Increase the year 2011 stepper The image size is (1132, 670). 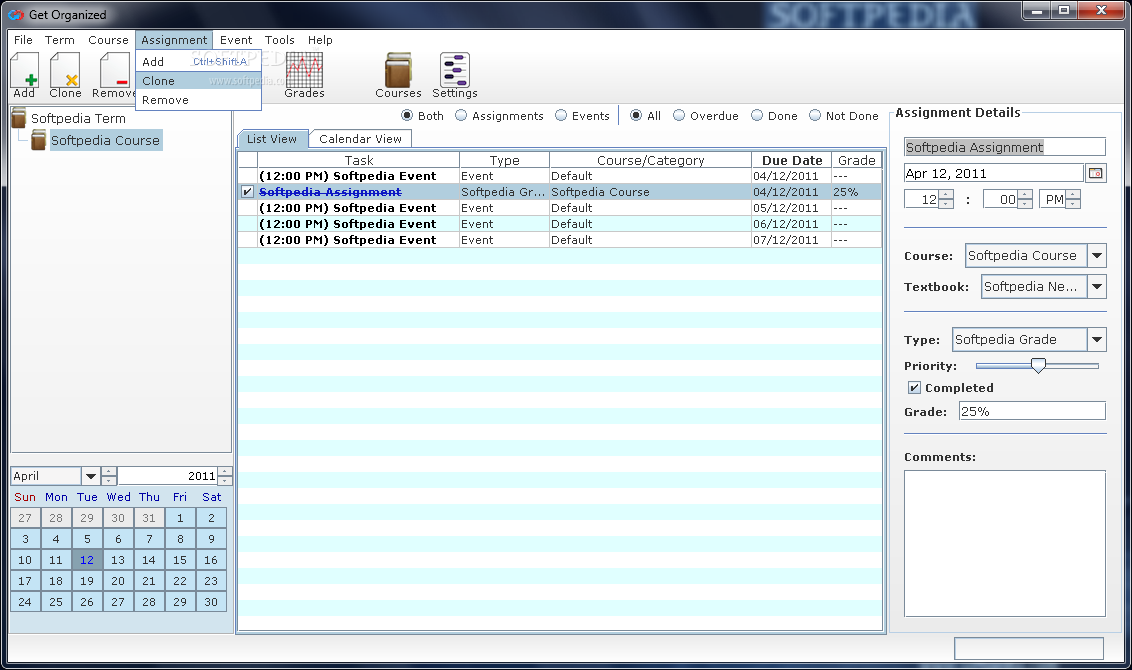(x=225, y=471)
